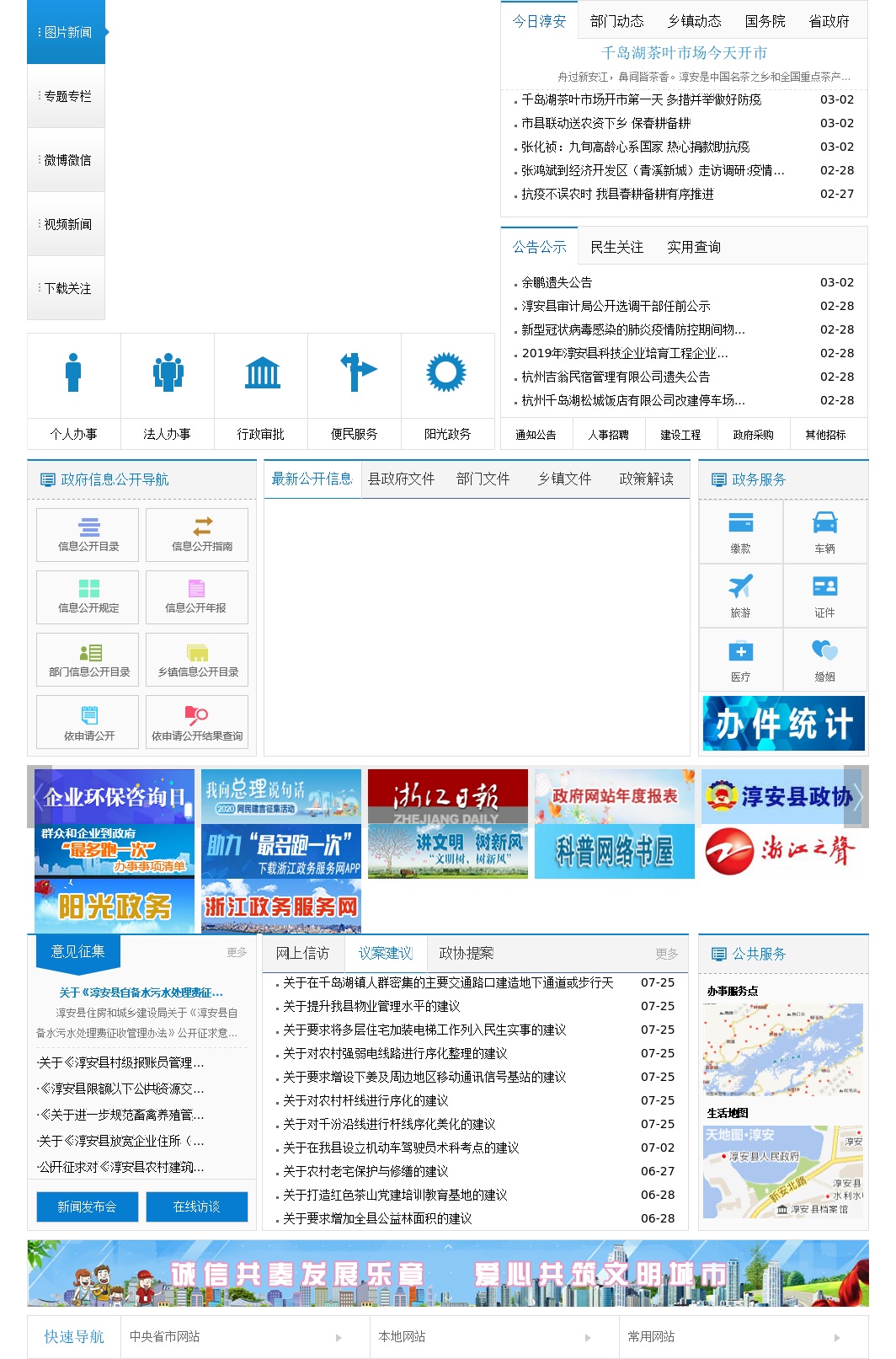Open the 诚信共奏发展乐章 wide banner
The width and height of the screenshot is (896, 1359).
[x=448, y=1273]
